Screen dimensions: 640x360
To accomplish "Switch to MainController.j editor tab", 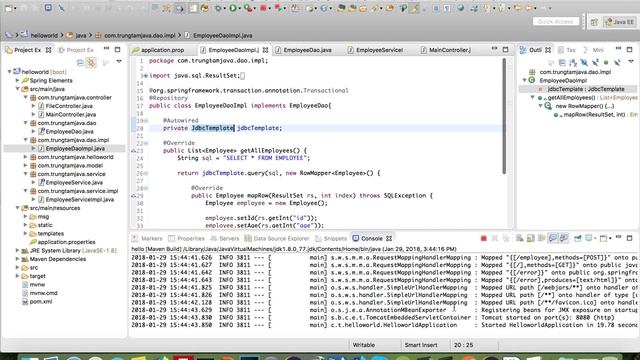I will click(445, 50).
